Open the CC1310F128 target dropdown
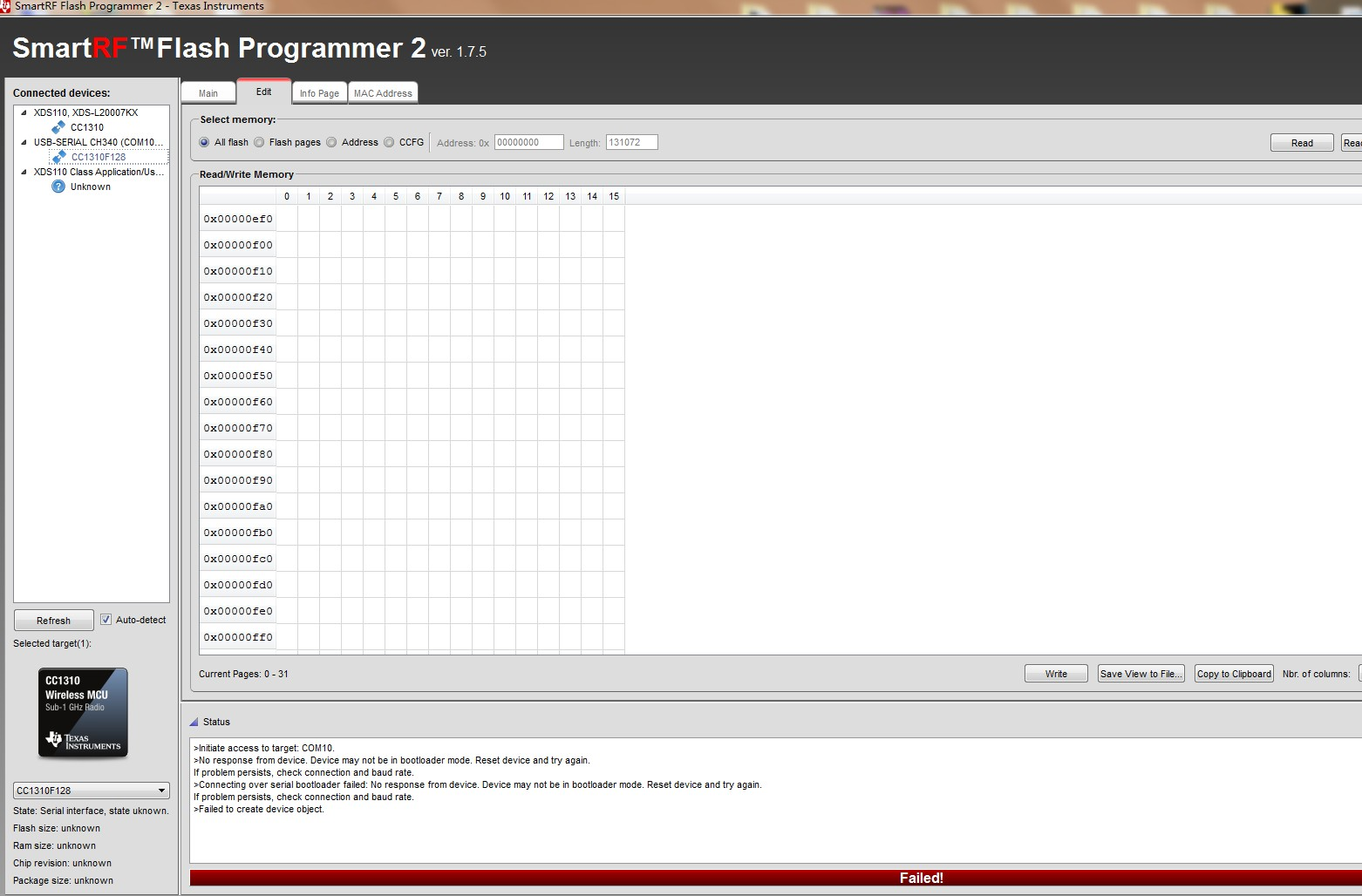This screenshot has width=1362, height=896. (92, 791)
